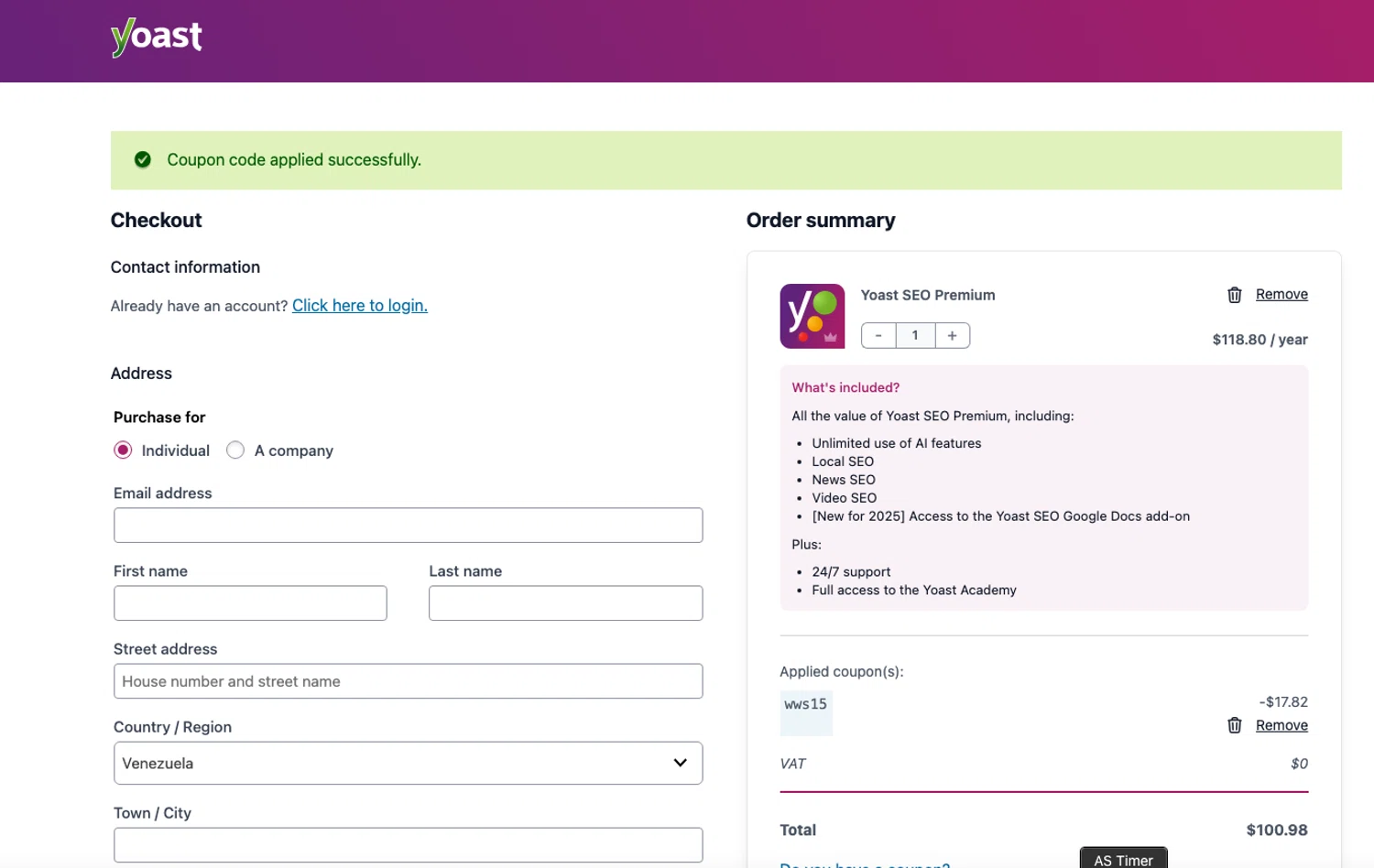Screen dimensions: 1374x868
Task: Click the Yoast SEO Premium product name
Action: [x=928, y=295]
